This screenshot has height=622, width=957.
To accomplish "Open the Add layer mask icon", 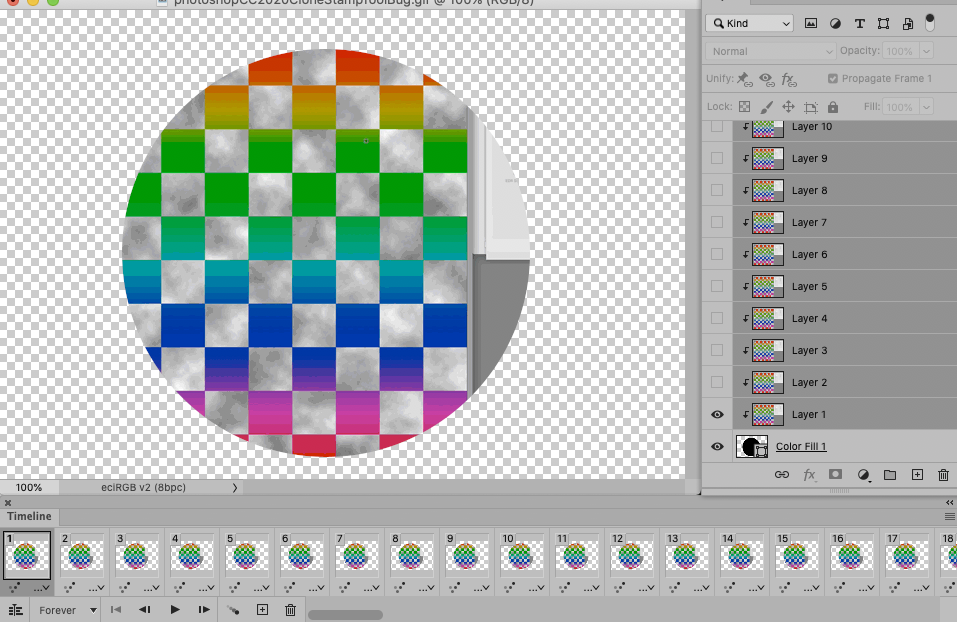I will coord(835,475).
